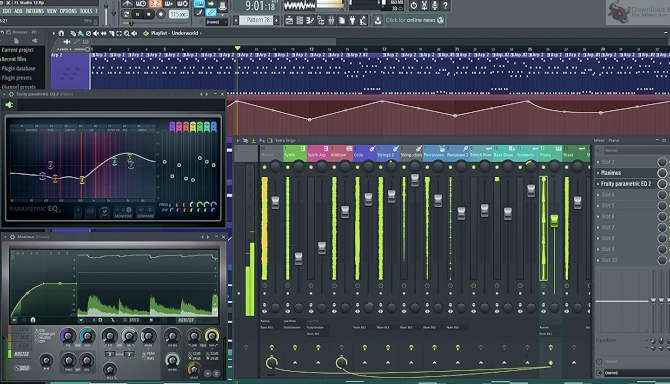Open the ADD menu

(x=18, y=11)
